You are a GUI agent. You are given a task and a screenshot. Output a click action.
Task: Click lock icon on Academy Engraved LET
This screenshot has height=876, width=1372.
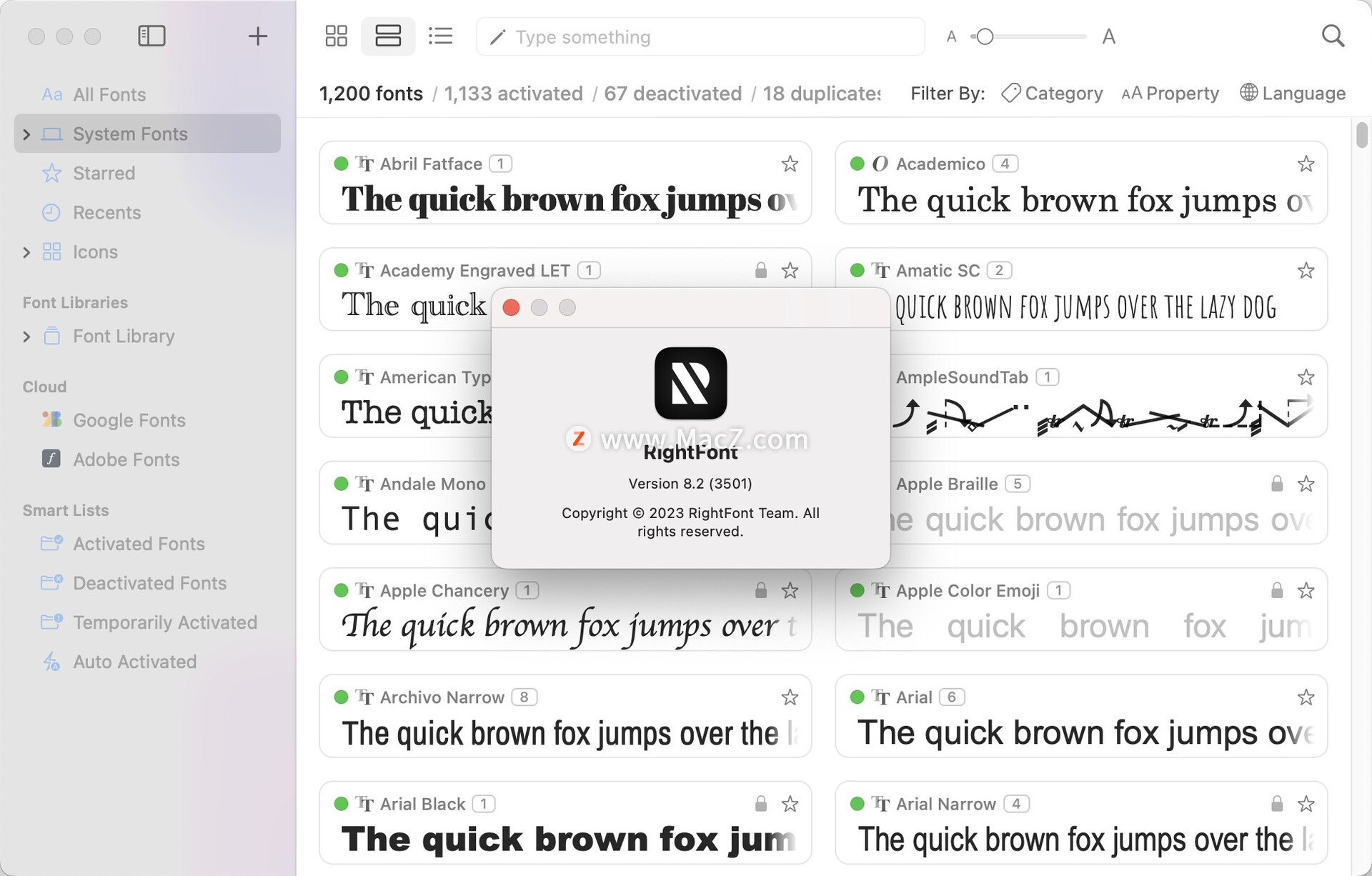coord(761,270)
